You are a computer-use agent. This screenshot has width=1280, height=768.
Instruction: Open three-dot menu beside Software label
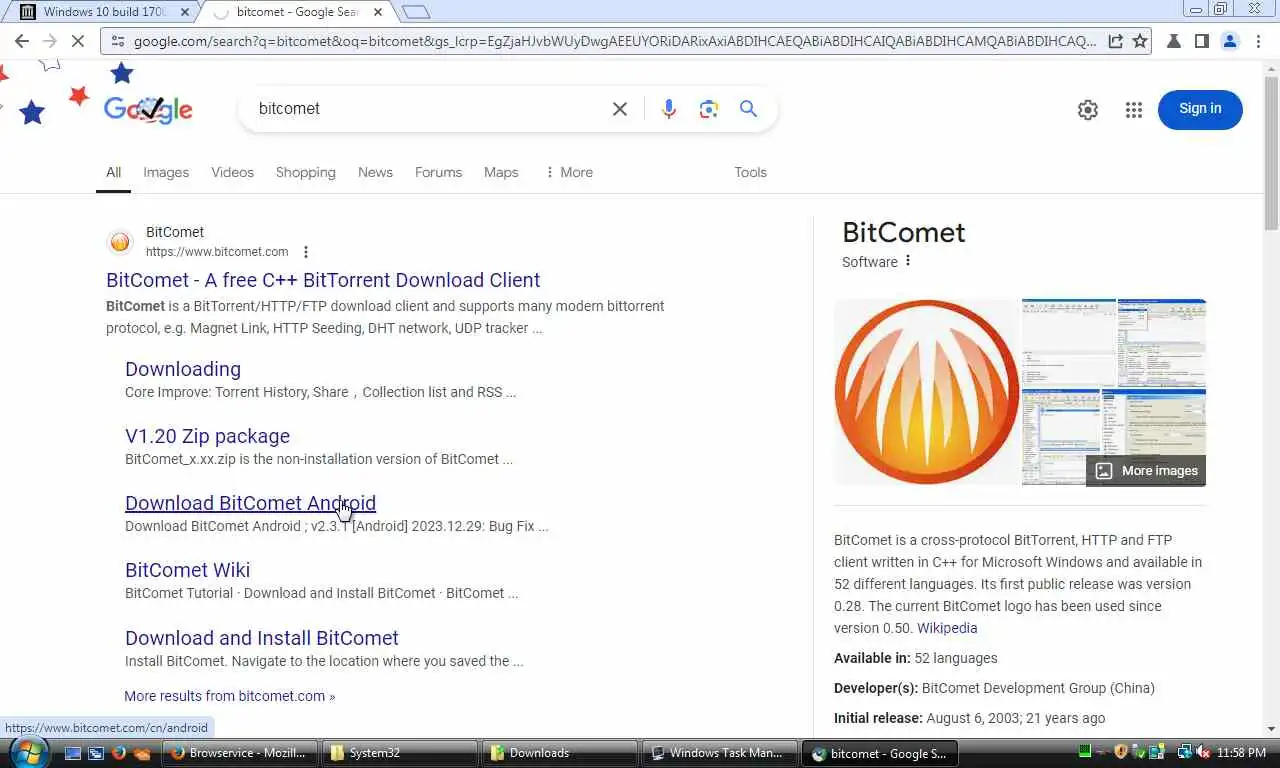(908, 261)
